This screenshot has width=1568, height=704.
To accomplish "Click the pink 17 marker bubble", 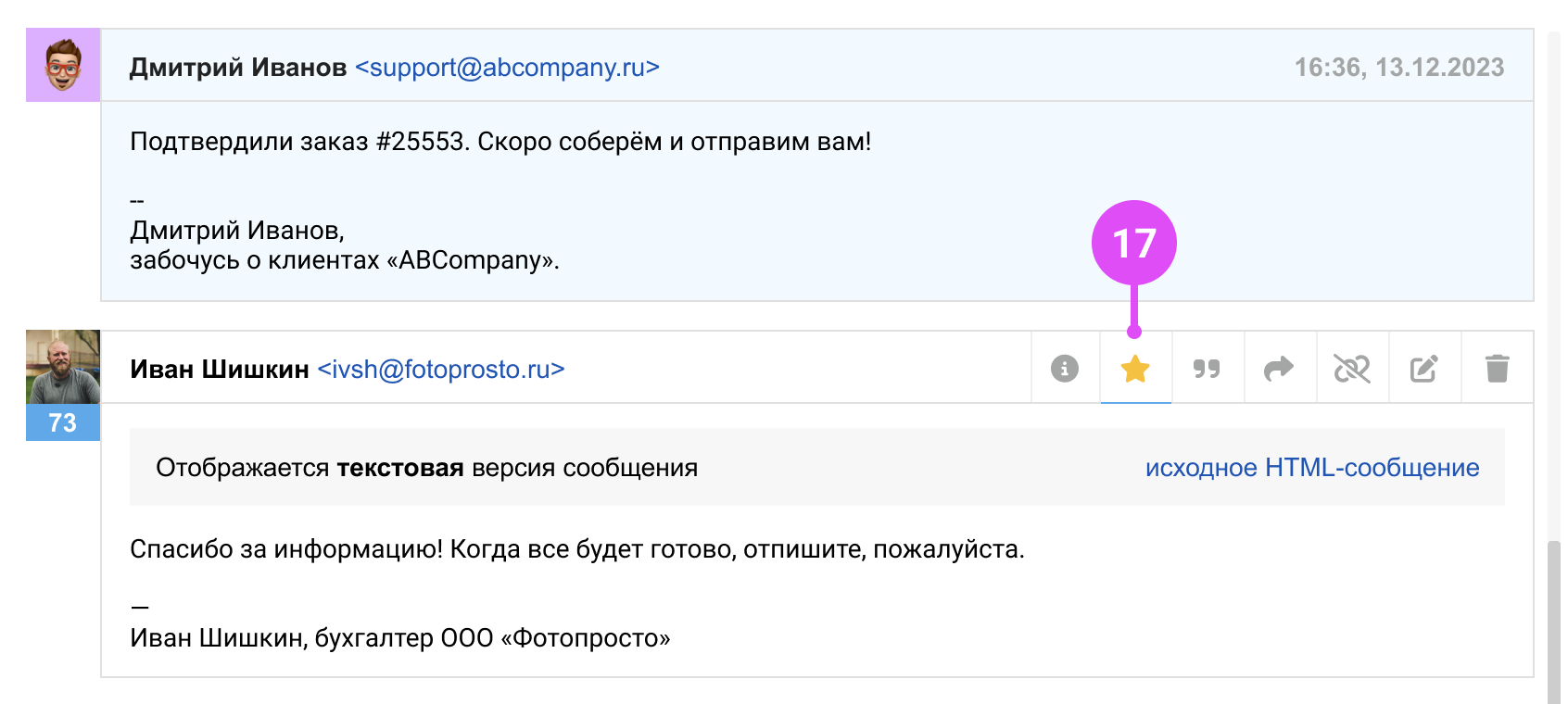I will click(x=1133, y=243).
